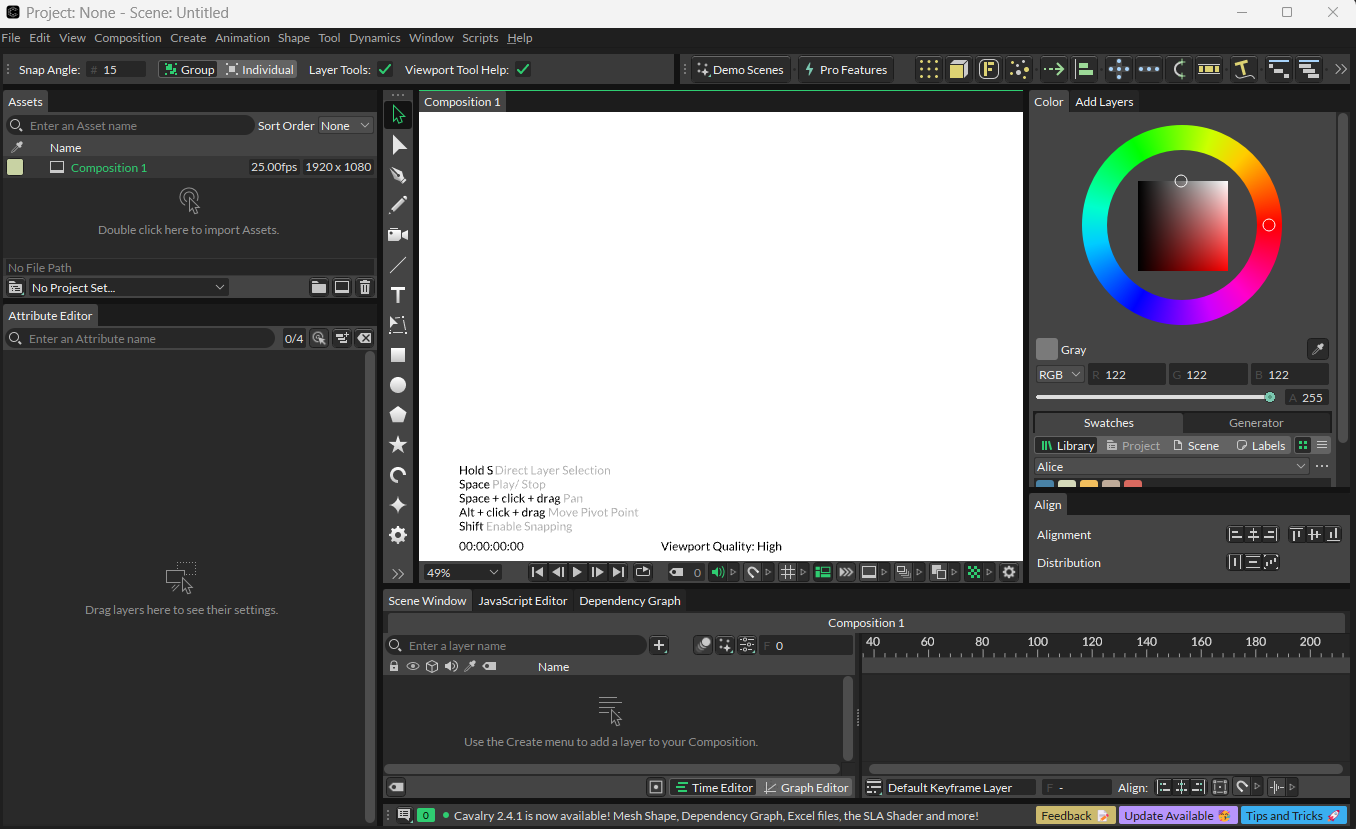The image size is (1356, 829).
Task: Select the Pencil tool
Action: [x=398, y=205]
